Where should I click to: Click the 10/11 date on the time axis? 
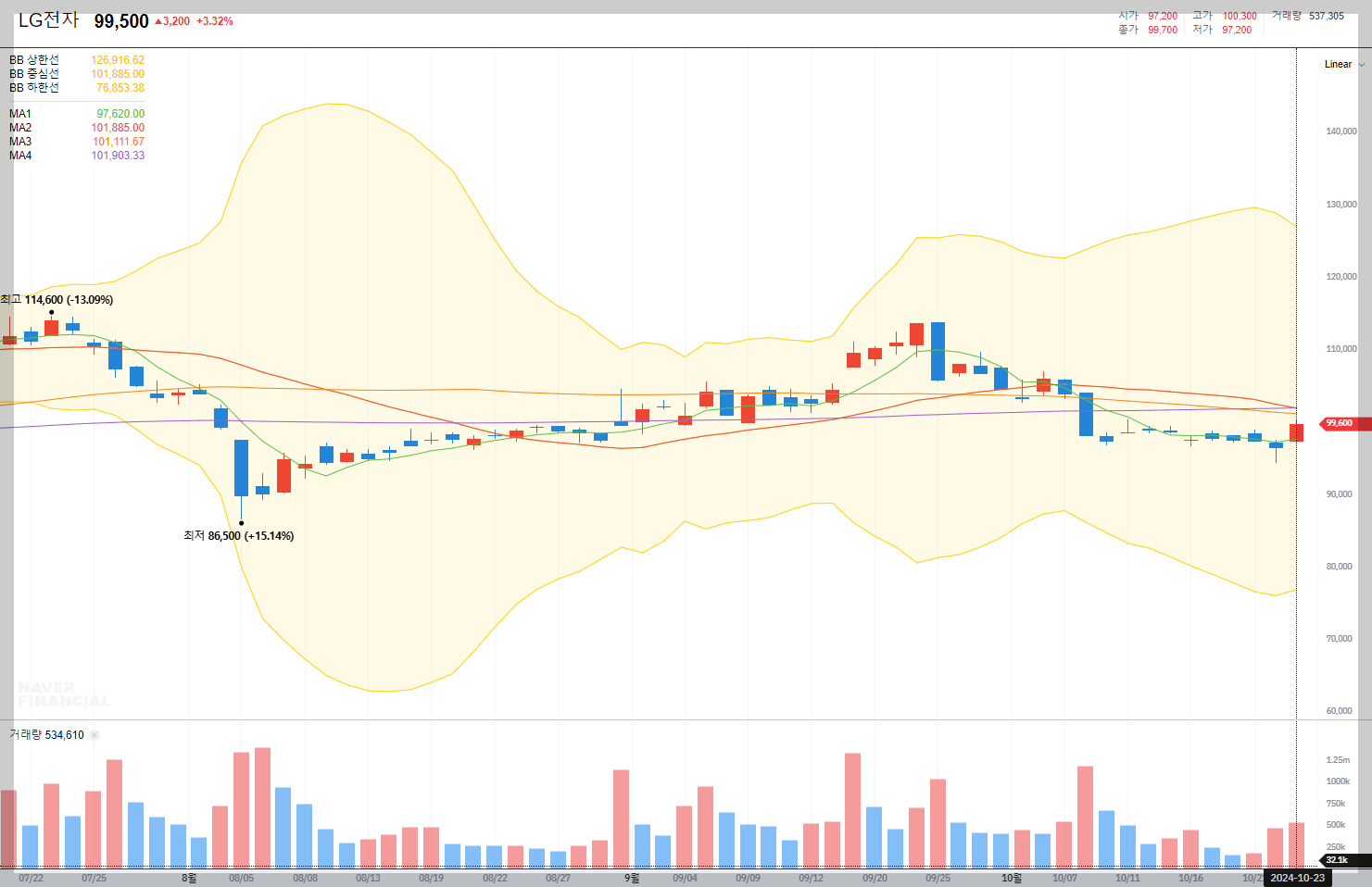coord(1127,878)
